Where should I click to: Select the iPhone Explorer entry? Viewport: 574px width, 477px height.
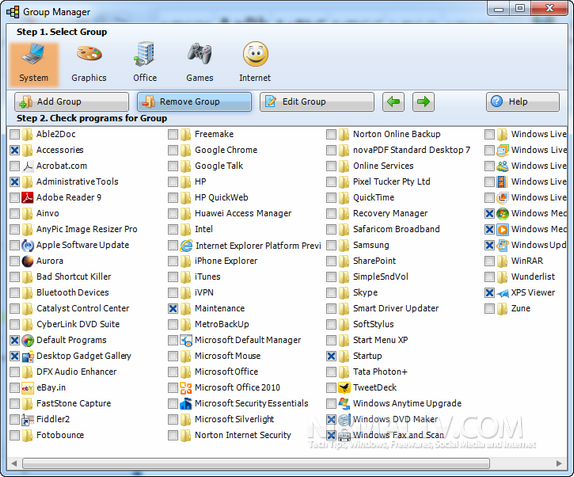tap(226, 261)
